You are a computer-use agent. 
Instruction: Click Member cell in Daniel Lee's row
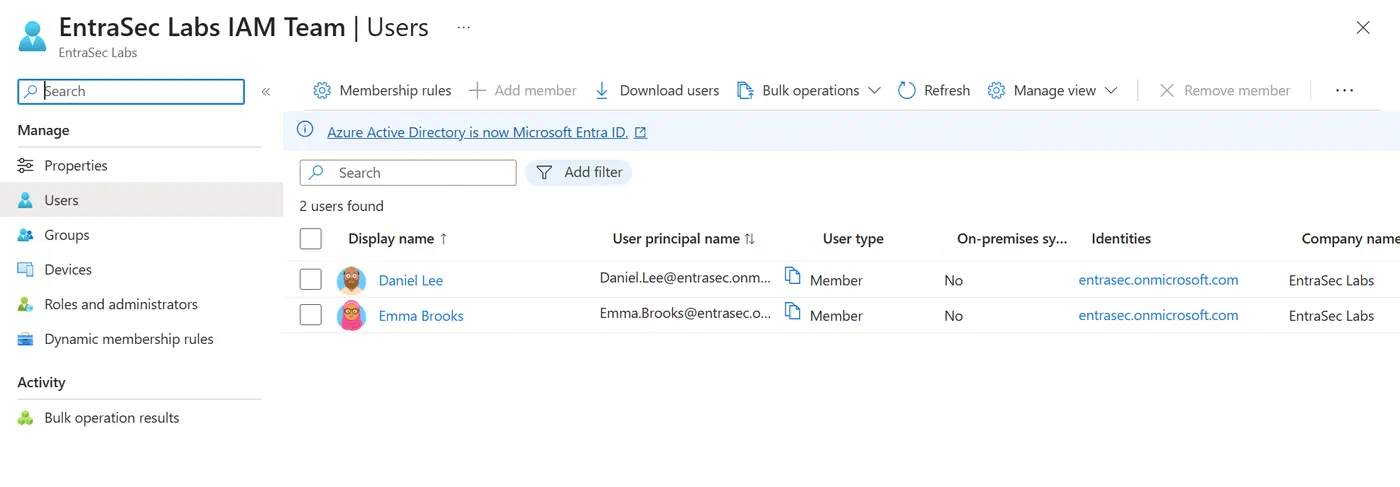836,280
